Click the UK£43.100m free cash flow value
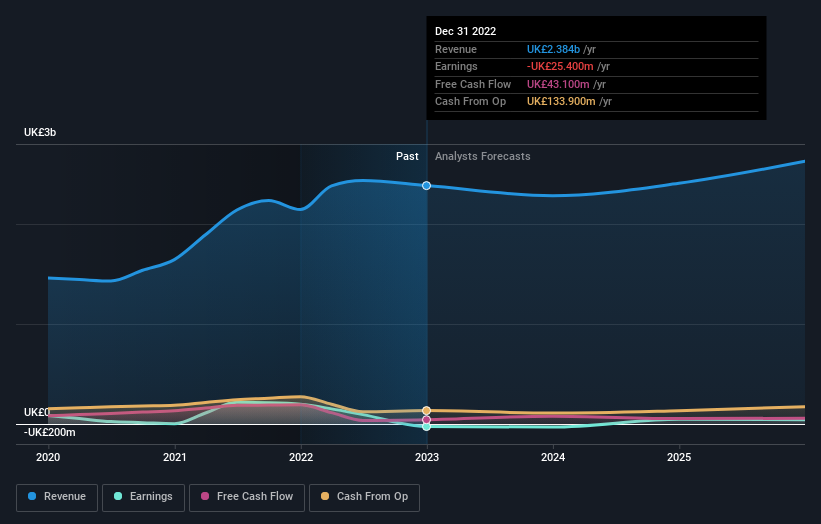Viewport: 821px width, 524px height. click(x=558, y=84)
